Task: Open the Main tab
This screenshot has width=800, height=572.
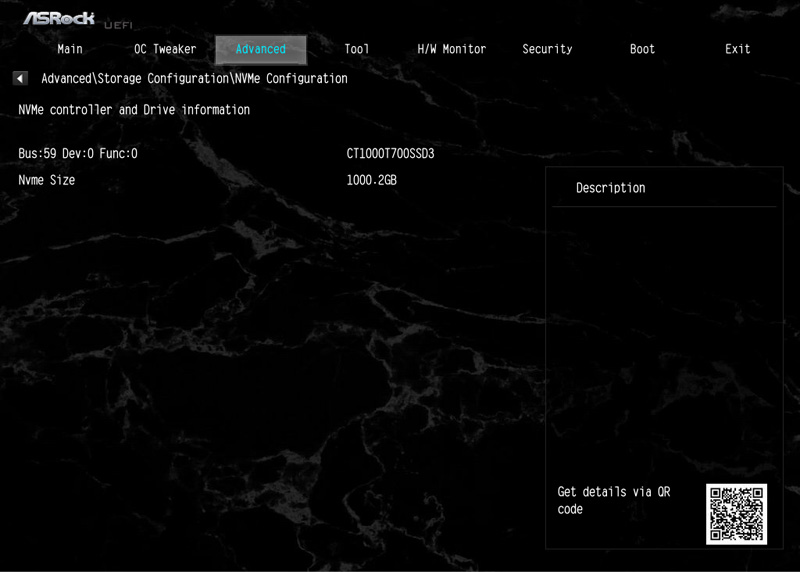Action: [x=70, y=49]
